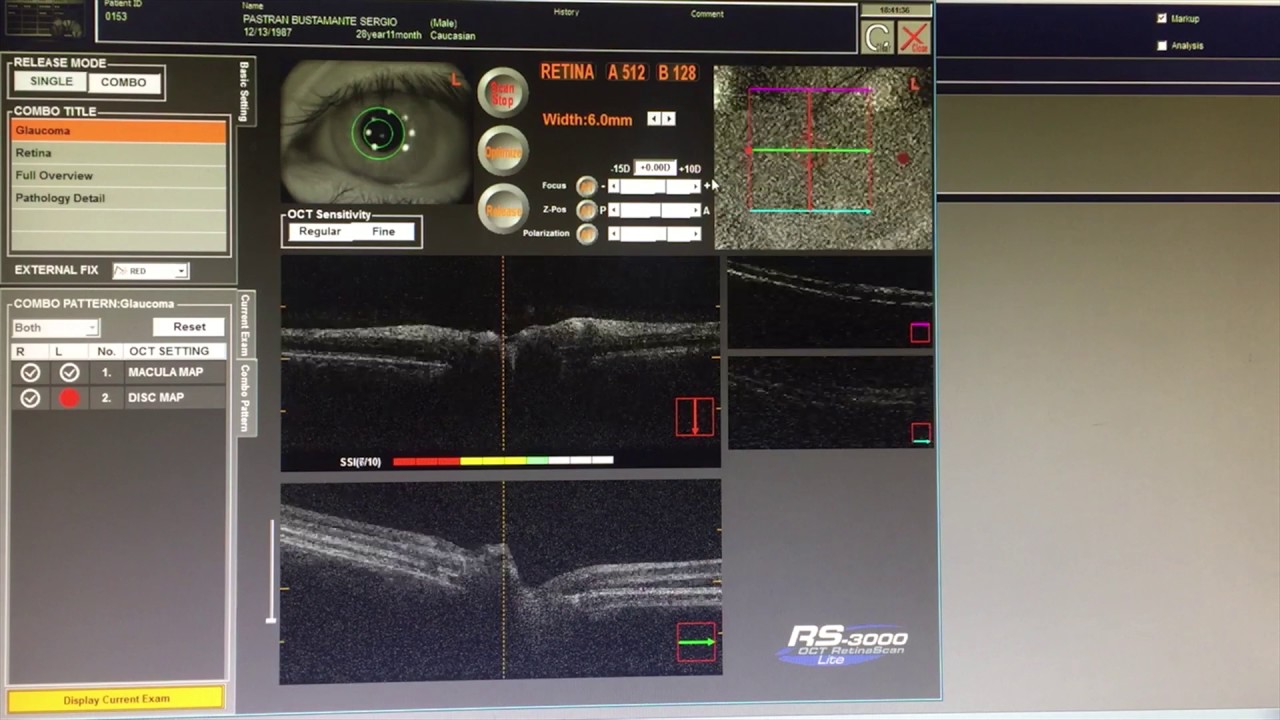
Task: Click the vertical scan direction icon in upper B-scan
Action: click(695, 417)
